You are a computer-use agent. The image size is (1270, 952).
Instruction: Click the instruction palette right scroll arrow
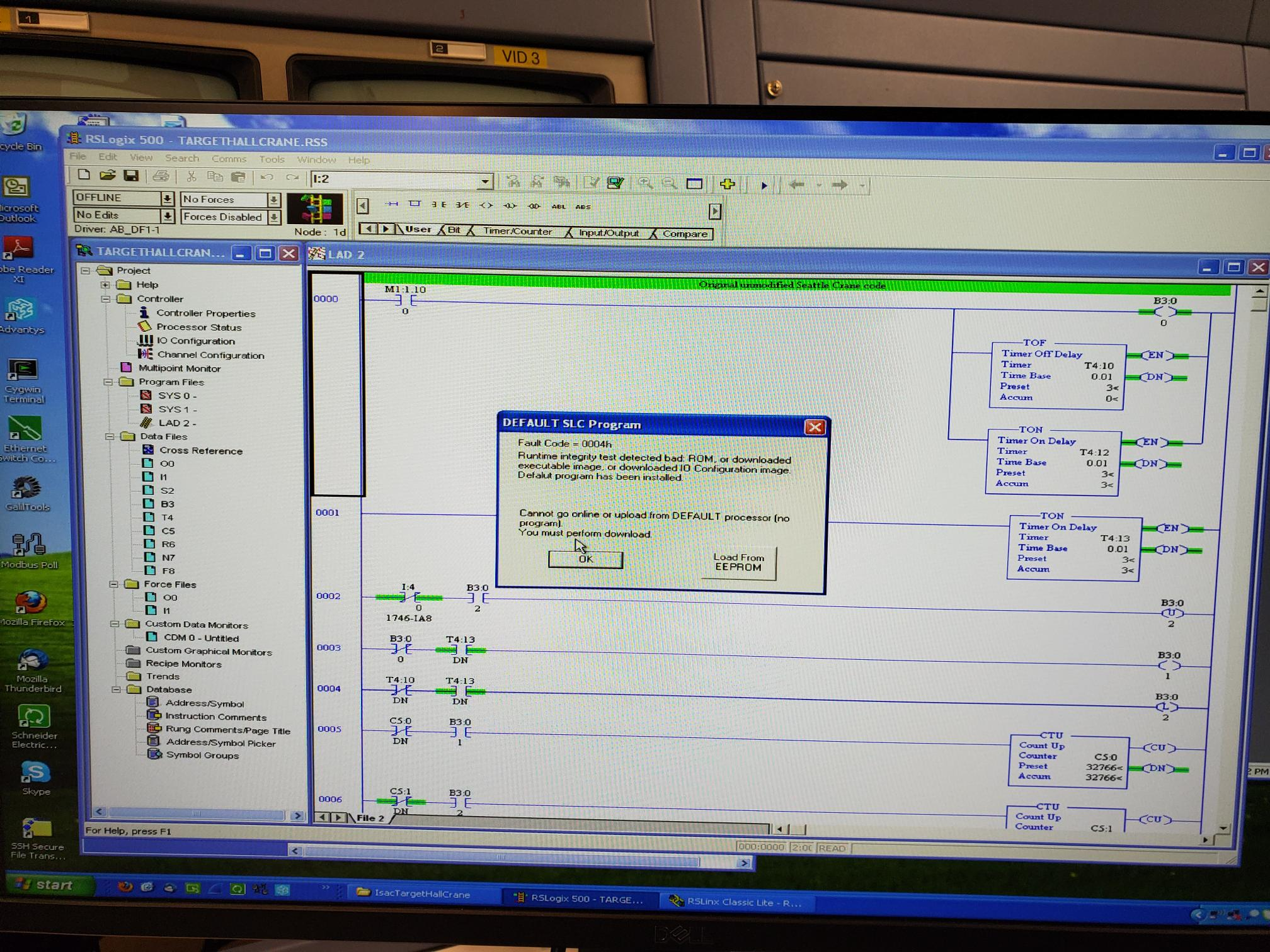(714, 211)
